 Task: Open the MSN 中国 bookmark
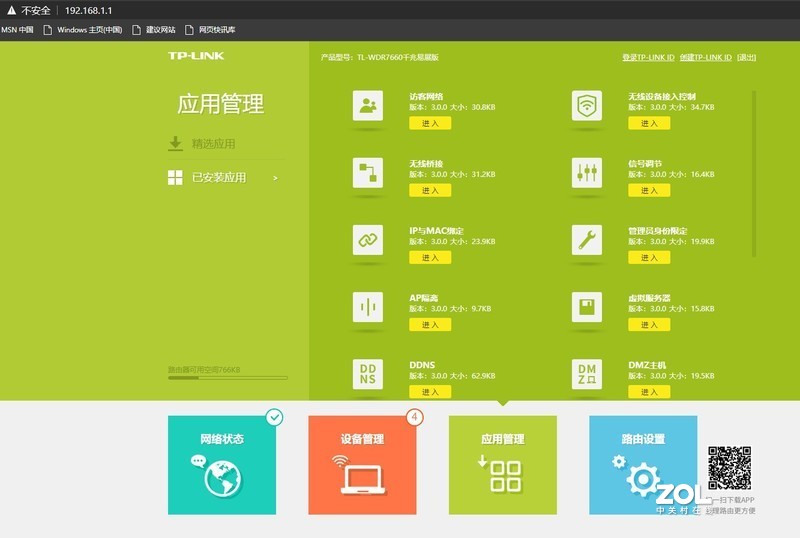[x=17, y=30]
